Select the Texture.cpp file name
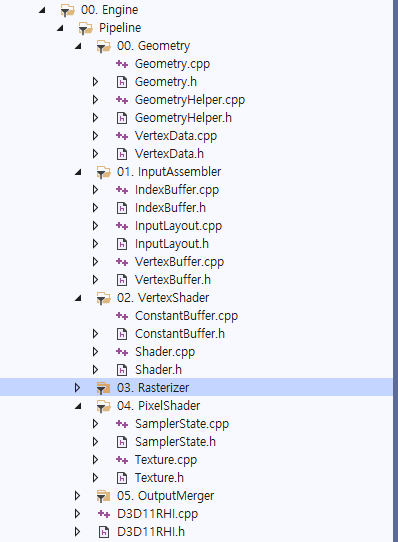This screenshot has height=542, width=398. (166, 460)
